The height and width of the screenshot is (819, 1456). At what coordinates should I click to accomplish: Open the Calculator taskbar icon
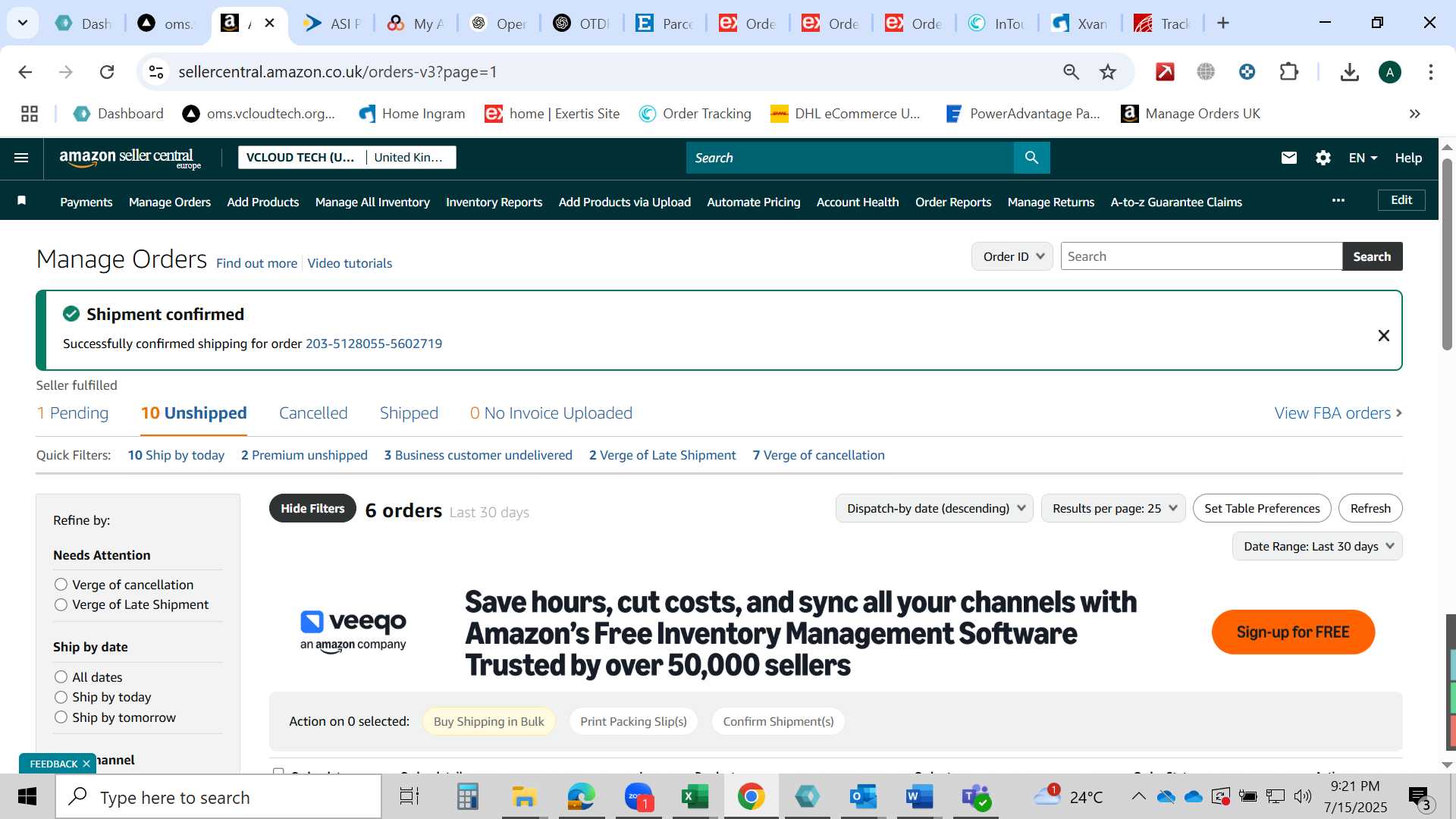(468, 797)
